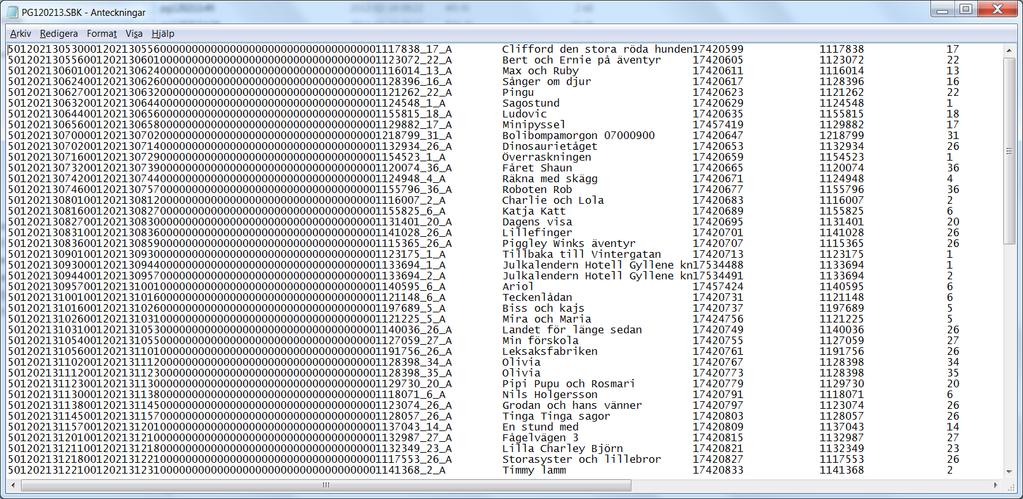This screenshot has width=1023, height=499.
Task: Click the text 'Bert och Ernie på äventyr'
Action: tap(581, 59)
